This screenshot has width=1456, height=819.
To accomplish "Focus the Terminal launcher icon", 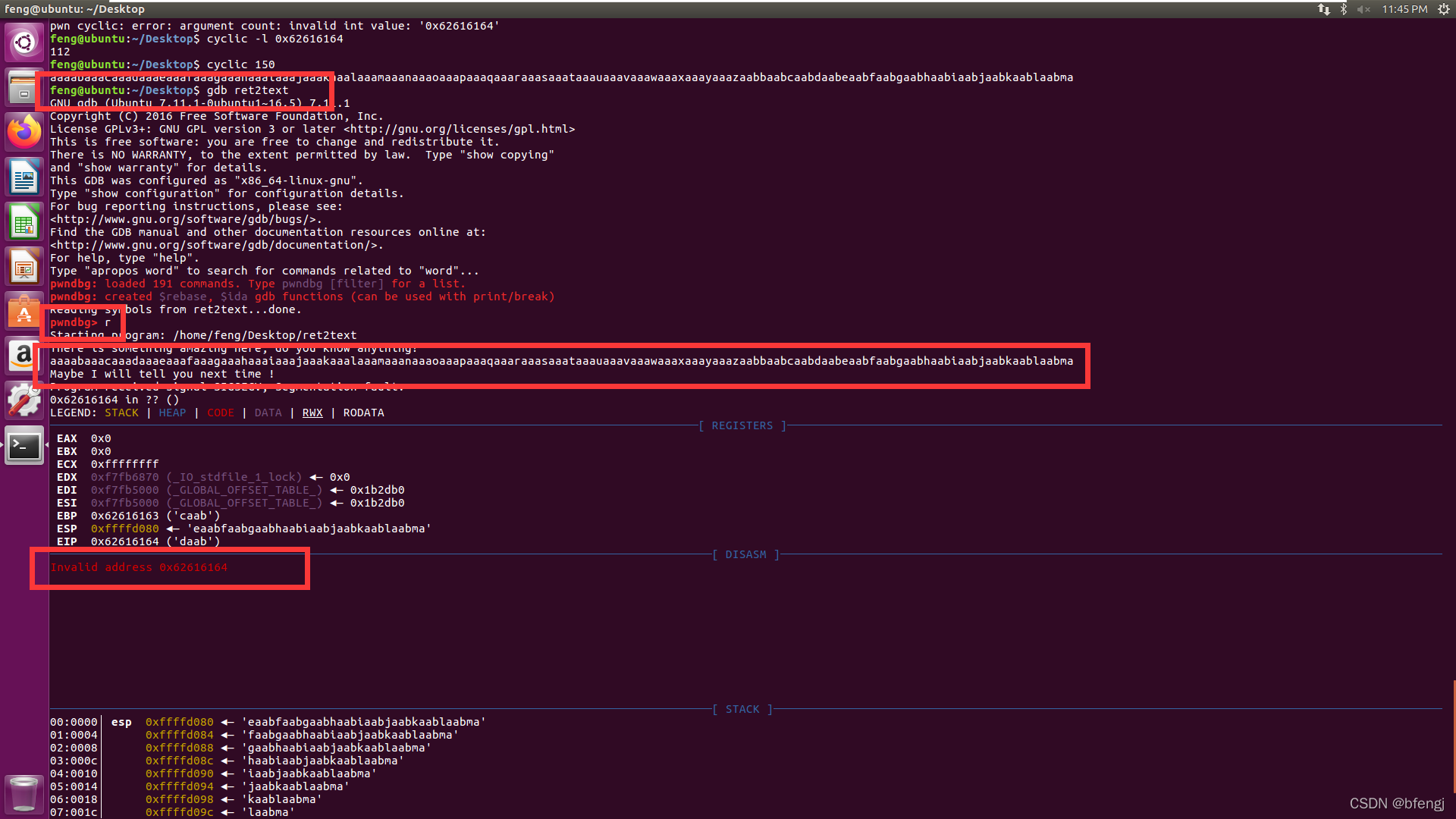I will coord(24,445).
